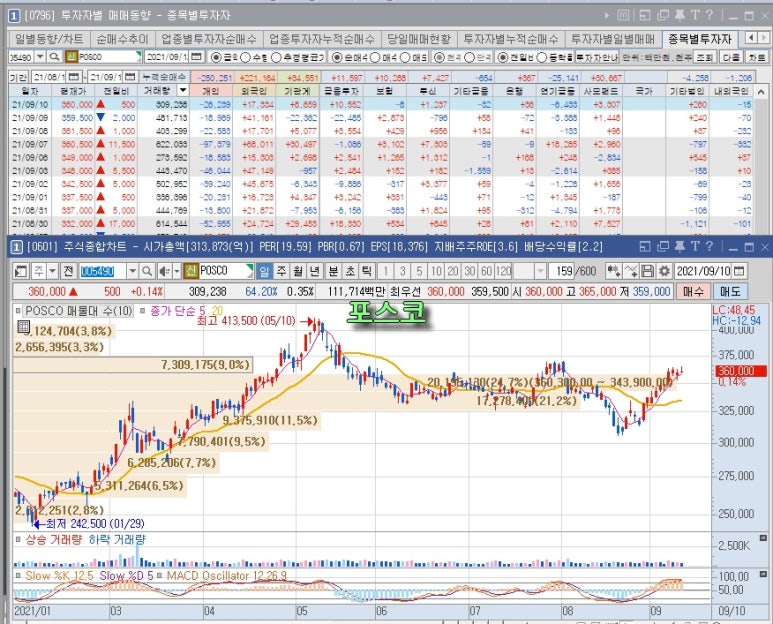The height and width of the screenshot is (624, 773).
Task: Open the 거래량 column dropdown arrow
Action: (x=183, y=90)
